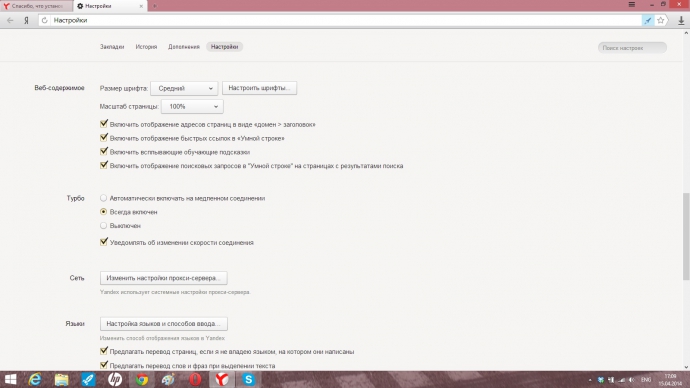This screenshot has height=388, width=690.
Task: Click 'Настройка языков и способов ввода...' button
Action: tap(164, 324)
